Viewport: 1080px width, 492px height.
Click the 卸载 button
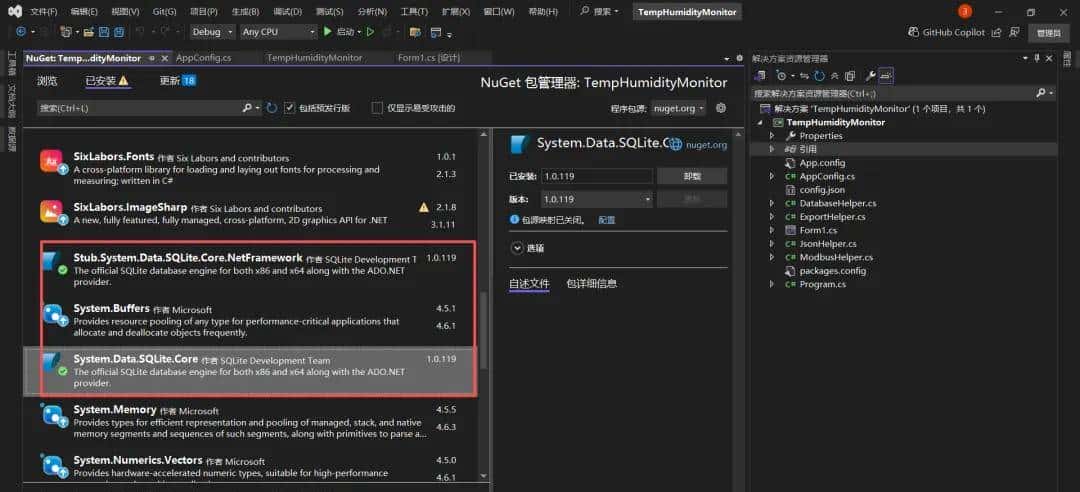(x=692, y=176)
